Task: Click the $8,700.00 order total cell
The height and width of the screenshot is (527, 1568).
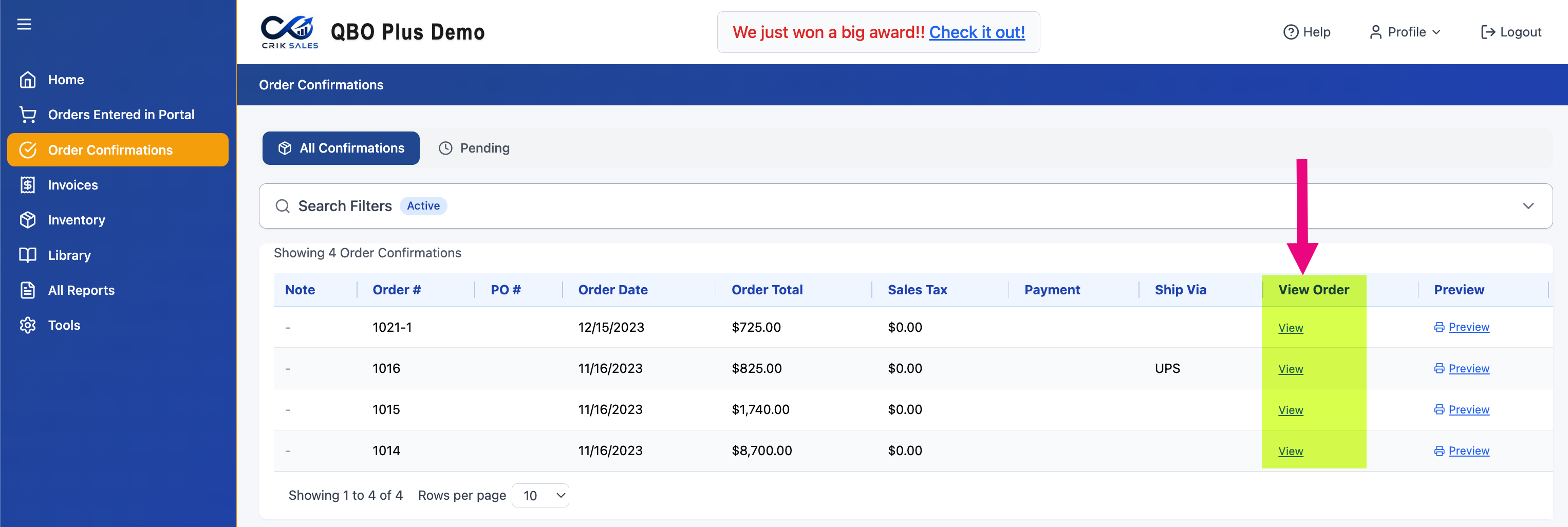Action: 761,451
